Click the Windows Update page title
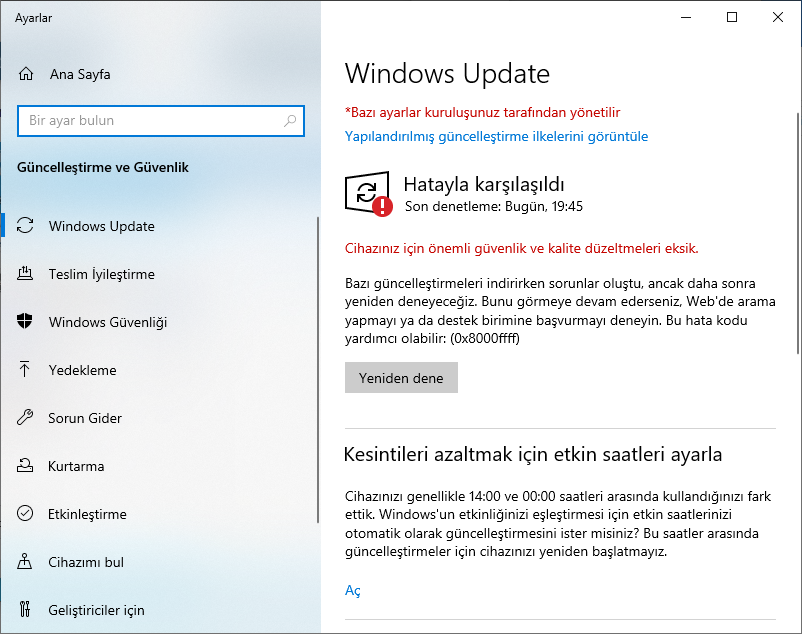The width and height of the screenshot is (802, 634). point(447,74)
